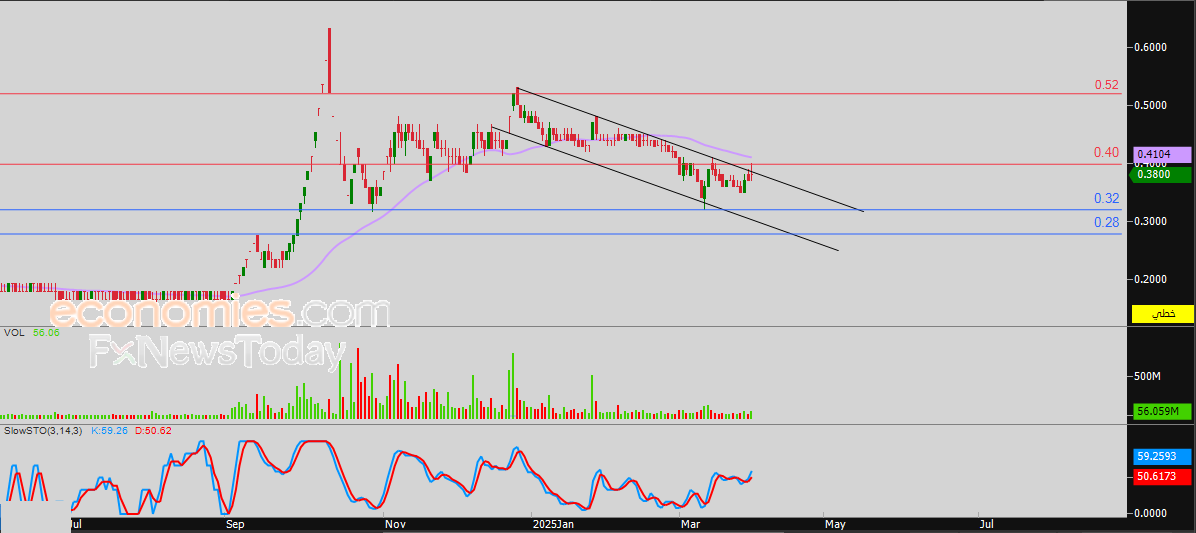Select the green 0.3800 last price tag

1162,175
